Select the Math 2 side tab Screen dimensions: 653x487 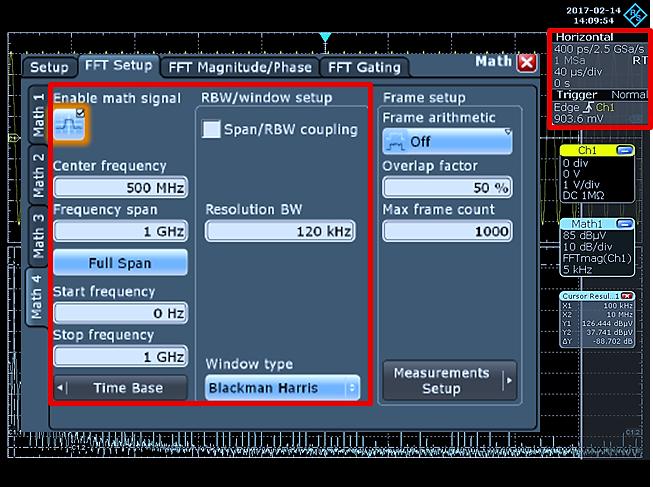click(38, 175)
